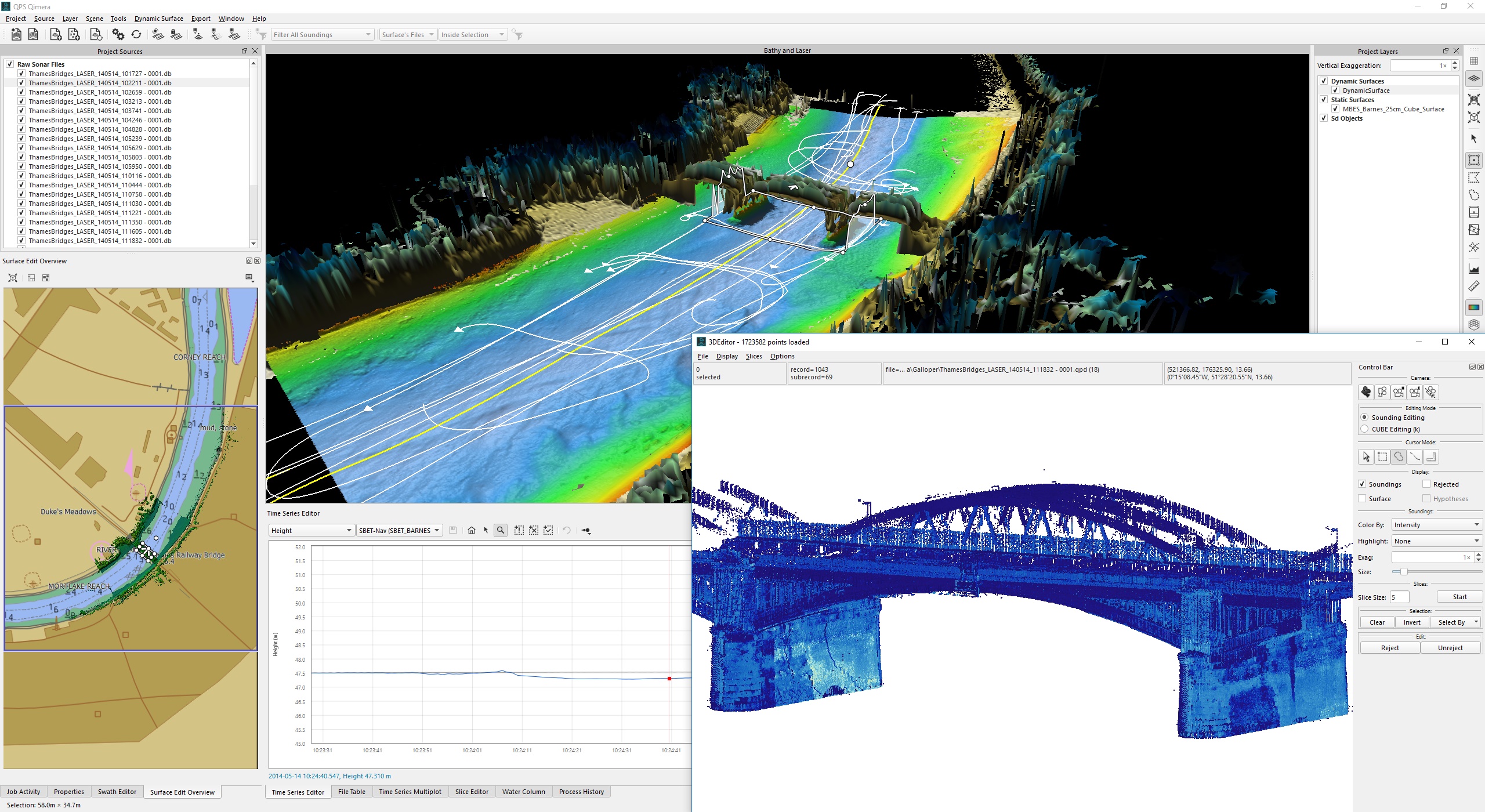Open the Color By Intensity dropdown
Screen dimensions: 1485x812
1436,525
